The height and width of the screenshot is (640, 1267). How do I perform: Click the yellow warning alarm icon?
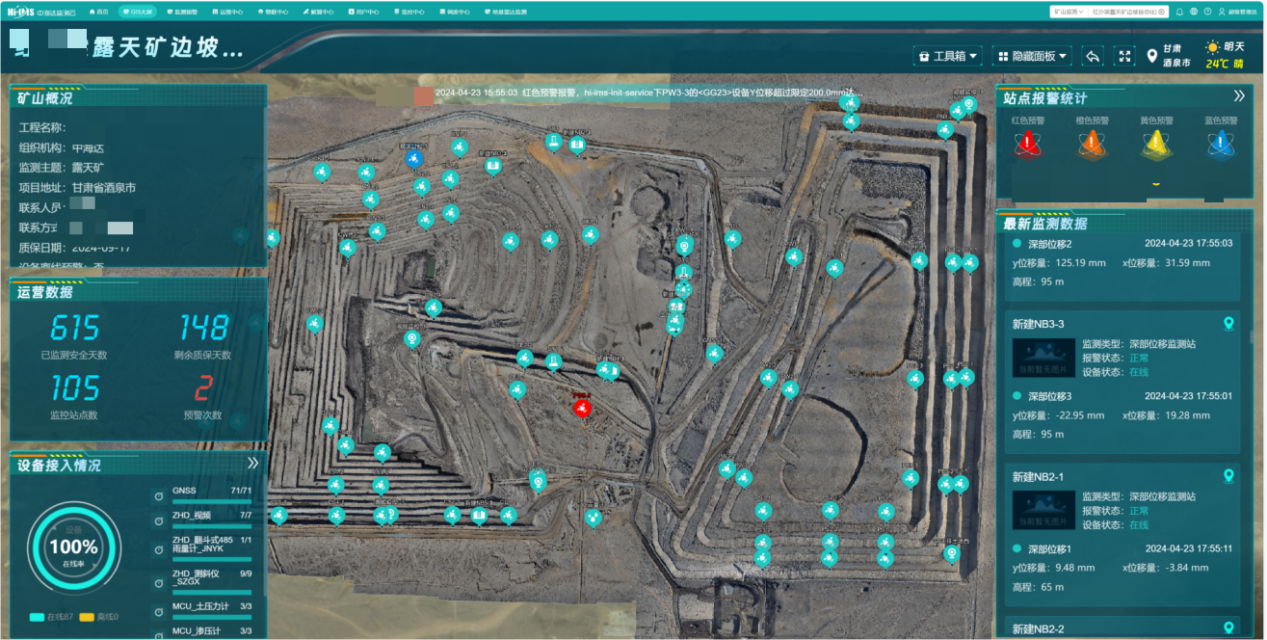[1156, 145]
